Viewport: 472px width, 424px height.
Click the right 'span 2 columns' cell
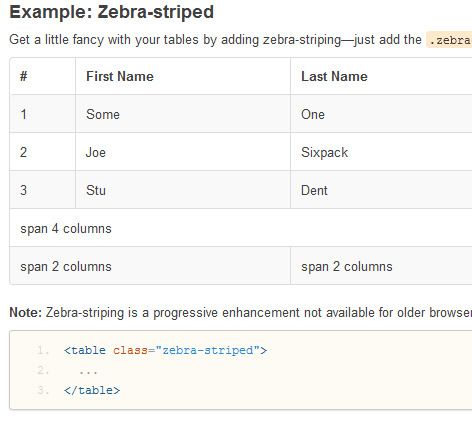(x=381, y=266)
